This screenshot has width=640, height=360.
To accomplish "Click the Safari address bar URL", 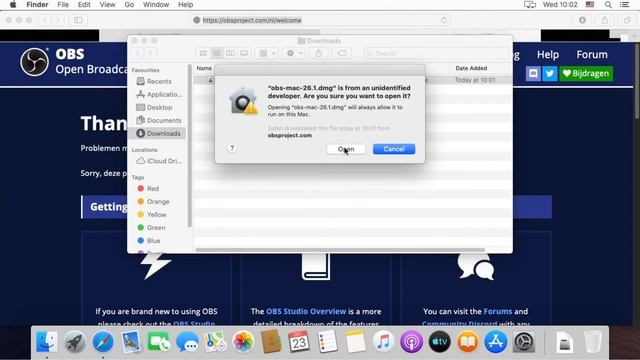I will click(252, 20).
